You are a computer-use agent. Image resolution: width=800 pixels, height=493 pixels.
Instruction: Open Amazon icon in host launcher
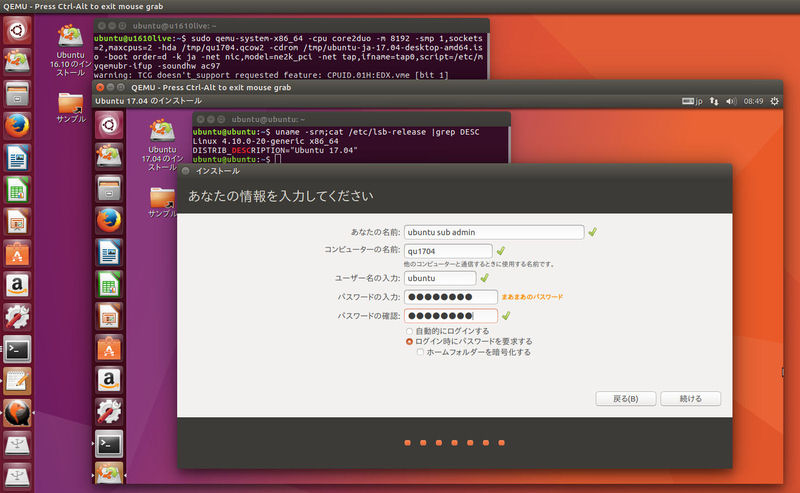[17, 285]
